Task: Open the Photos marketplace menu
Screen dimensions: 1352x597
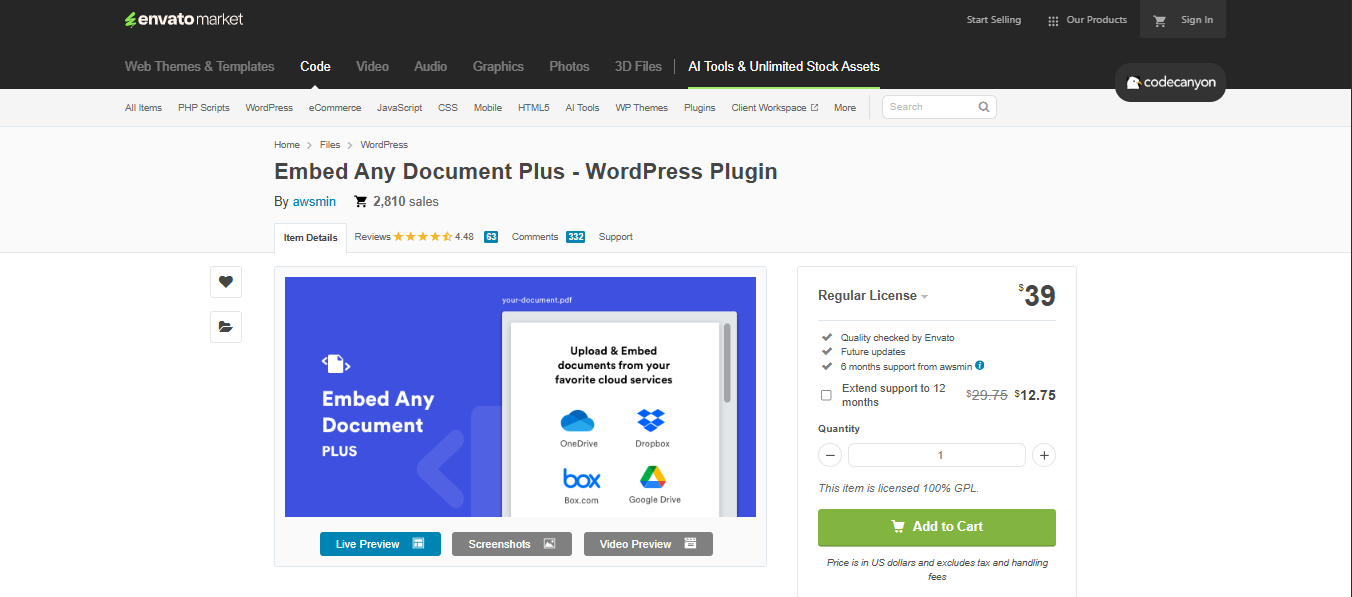Action: click(x=569, y=66)
